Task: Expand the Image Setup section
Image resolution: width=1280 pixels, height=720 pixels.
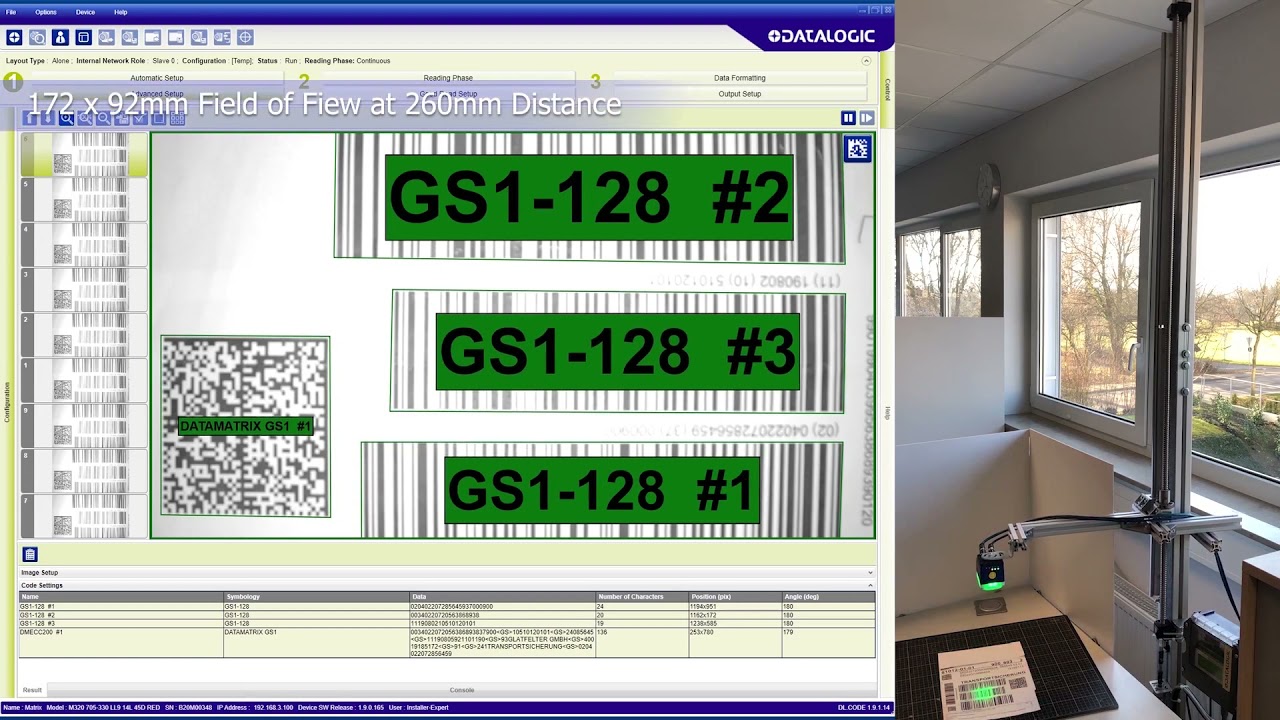Action: coord(446,573)
